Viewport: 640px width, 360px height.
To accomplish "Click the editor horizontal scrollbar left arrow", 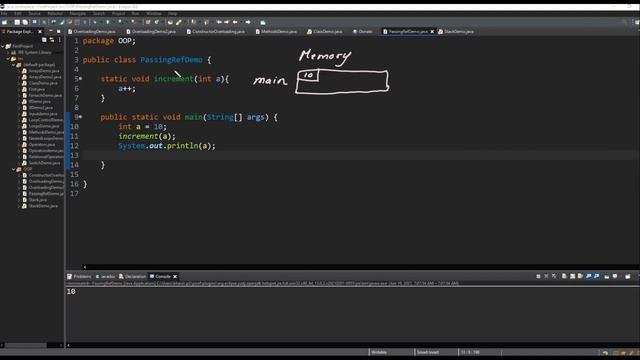I will 84,267.
